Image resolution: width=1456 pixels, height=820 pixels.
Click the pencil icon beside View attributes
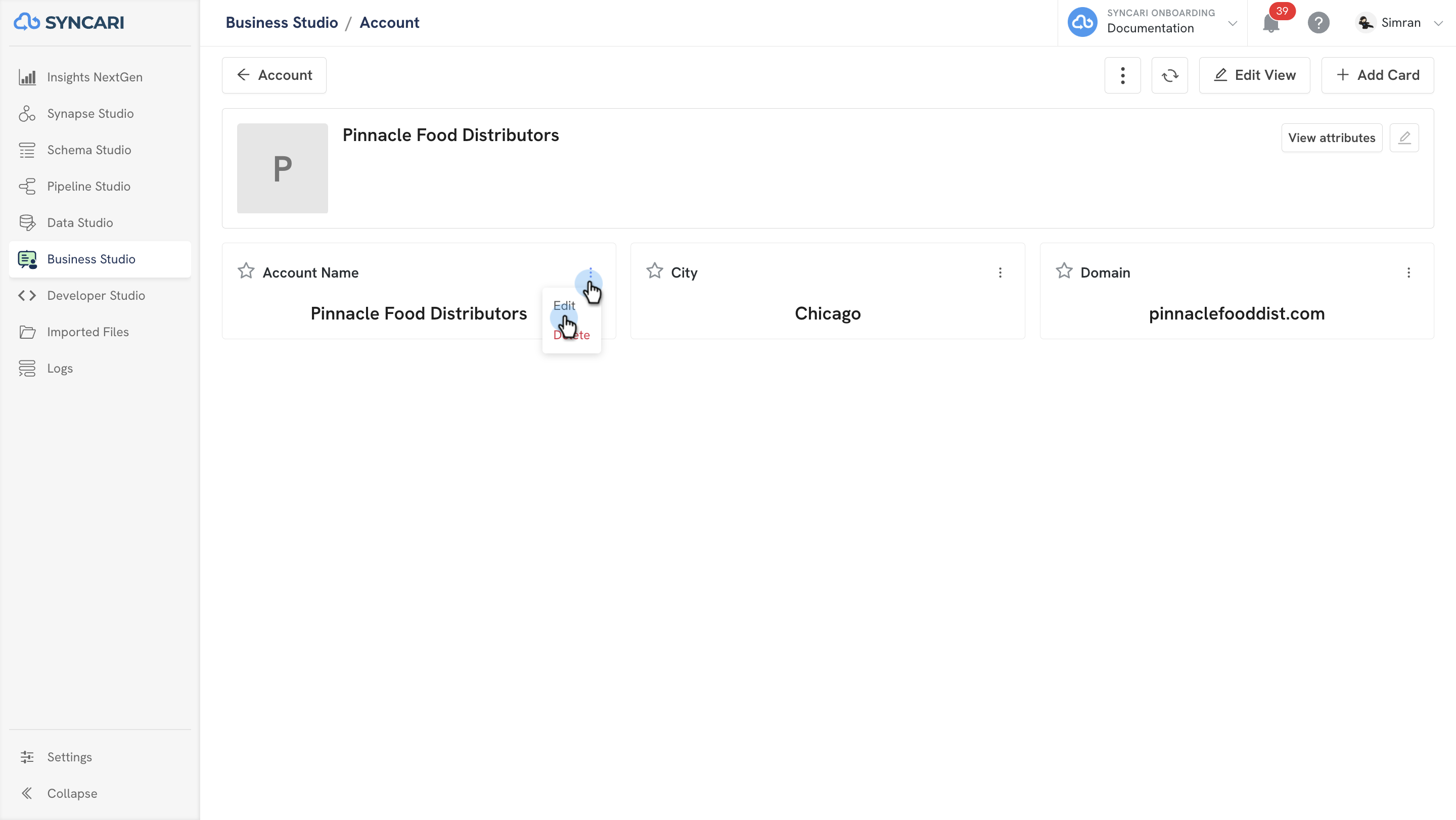(x=1404, y=138)
